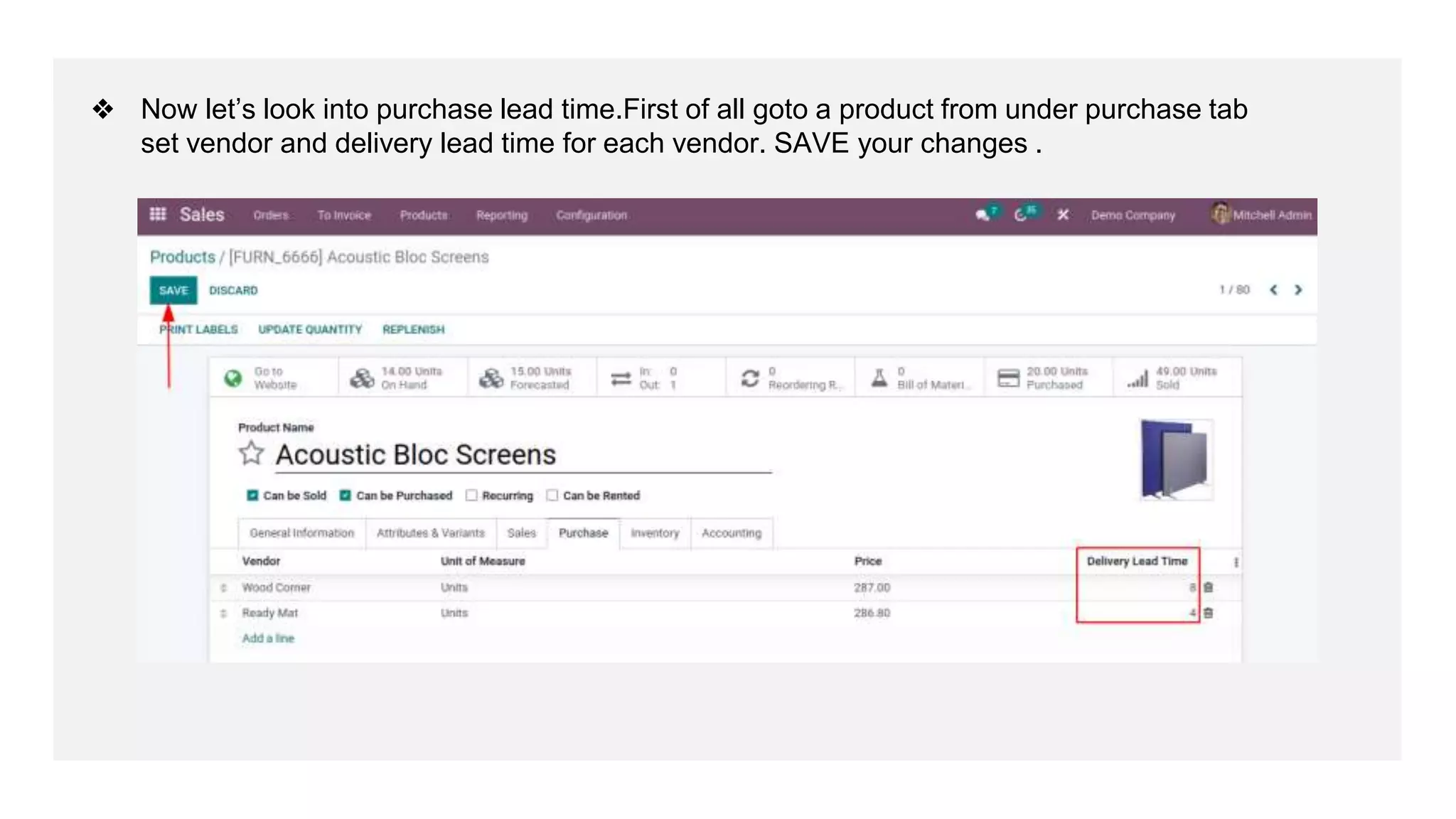Toggle Can be Purchased checkbox
The height and width of the screenshot is (819, 1456).
tap(345, 496)
